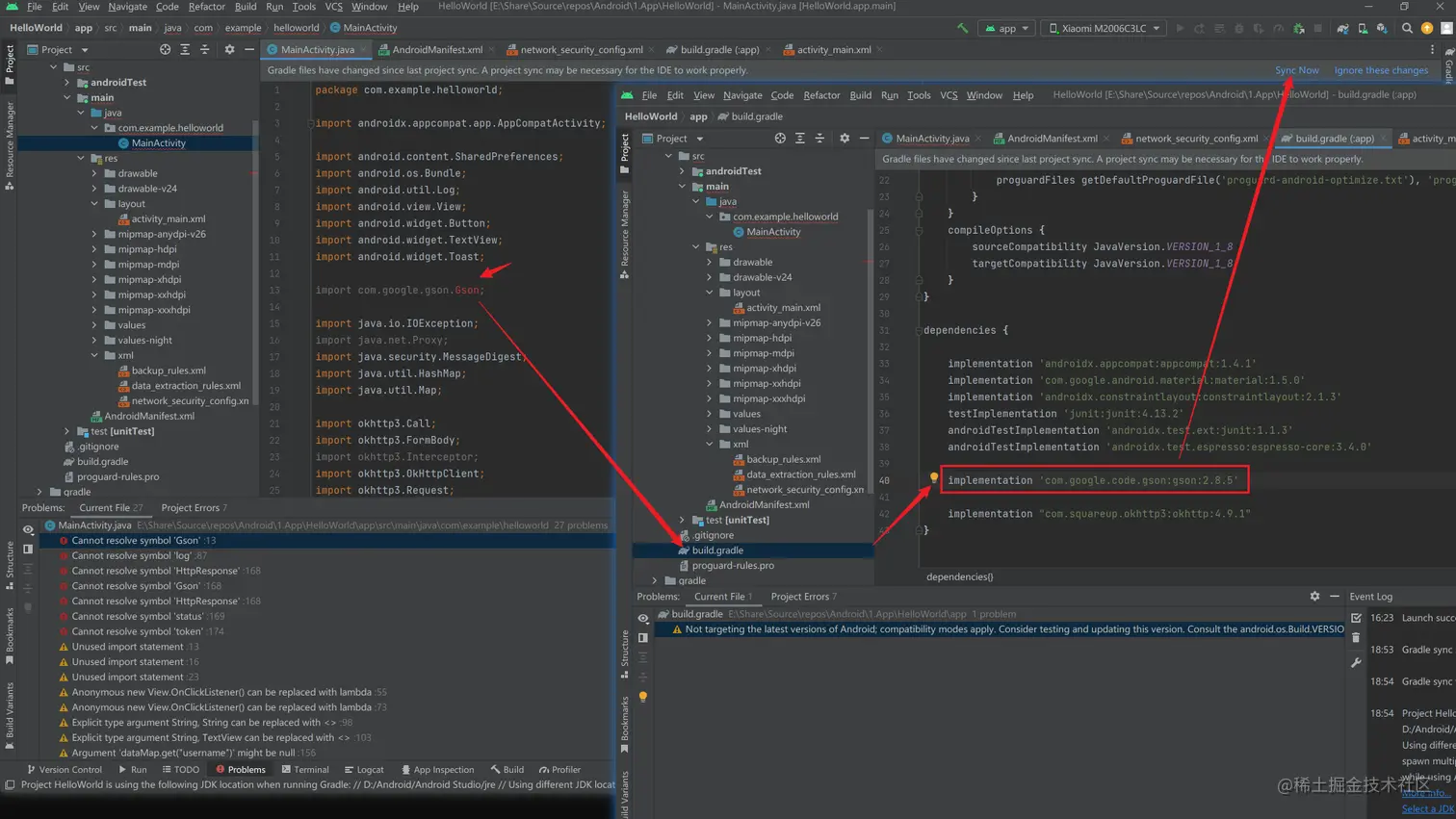Open the Device Manager icon
1456x819 pixels.
pos(1363,28)
